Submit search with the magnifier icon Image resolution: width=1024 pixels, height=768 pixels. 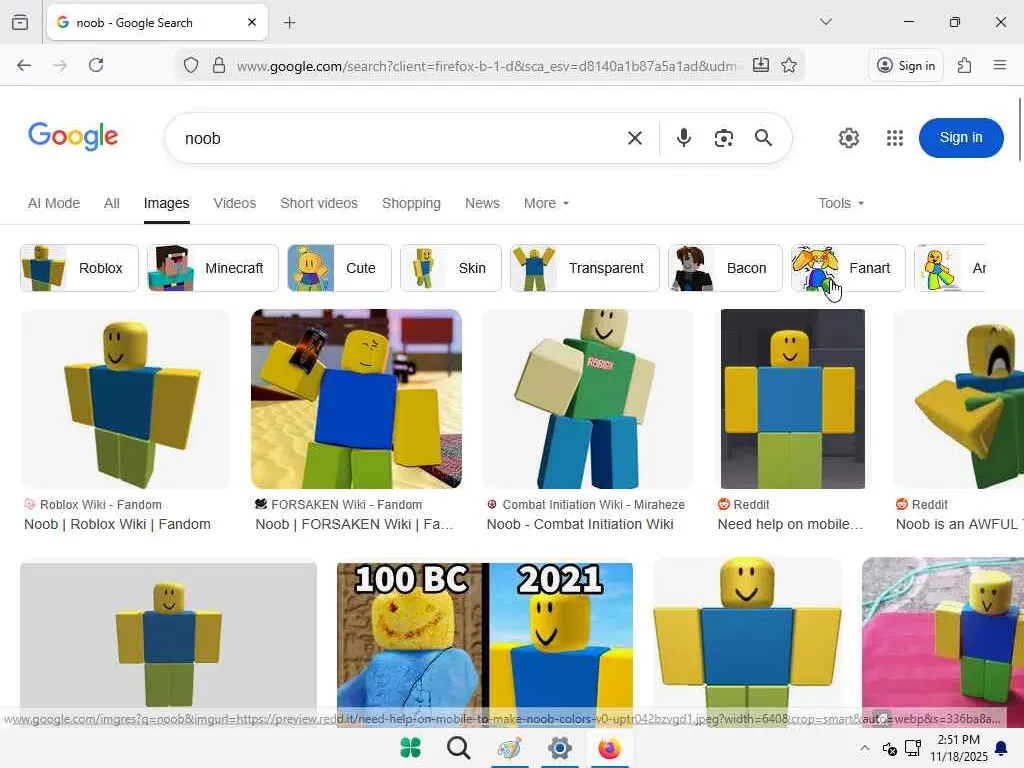[x=763, y=138]
